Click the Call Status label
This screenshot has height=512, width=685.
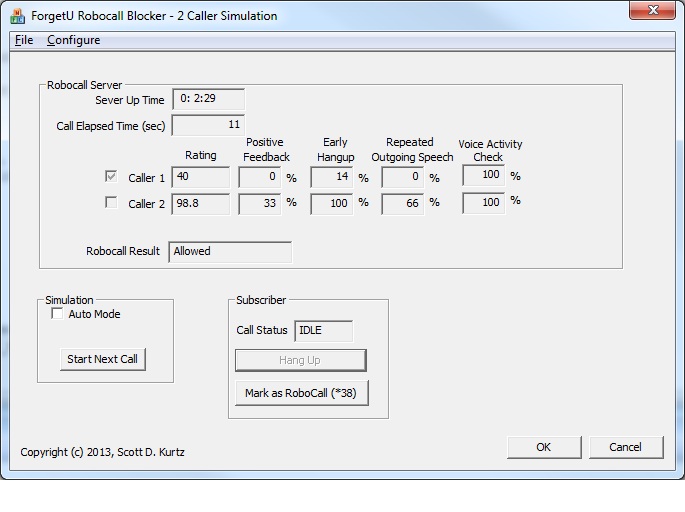tap(262, 330)
